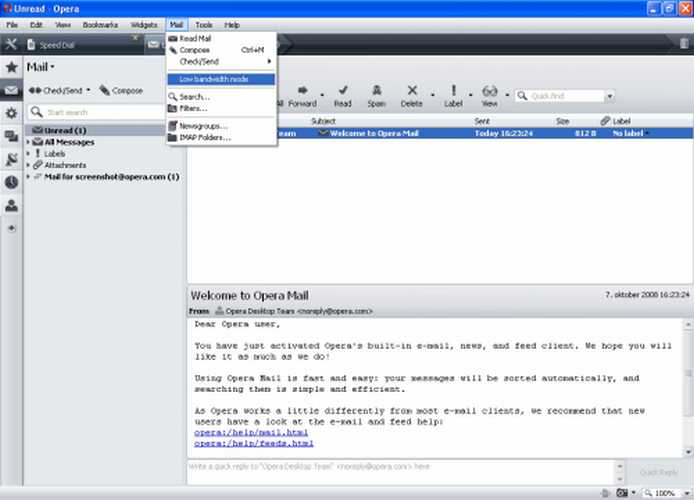Select Low bandwidth mode menu entry
Screen dimensions: 694x500
221,79
